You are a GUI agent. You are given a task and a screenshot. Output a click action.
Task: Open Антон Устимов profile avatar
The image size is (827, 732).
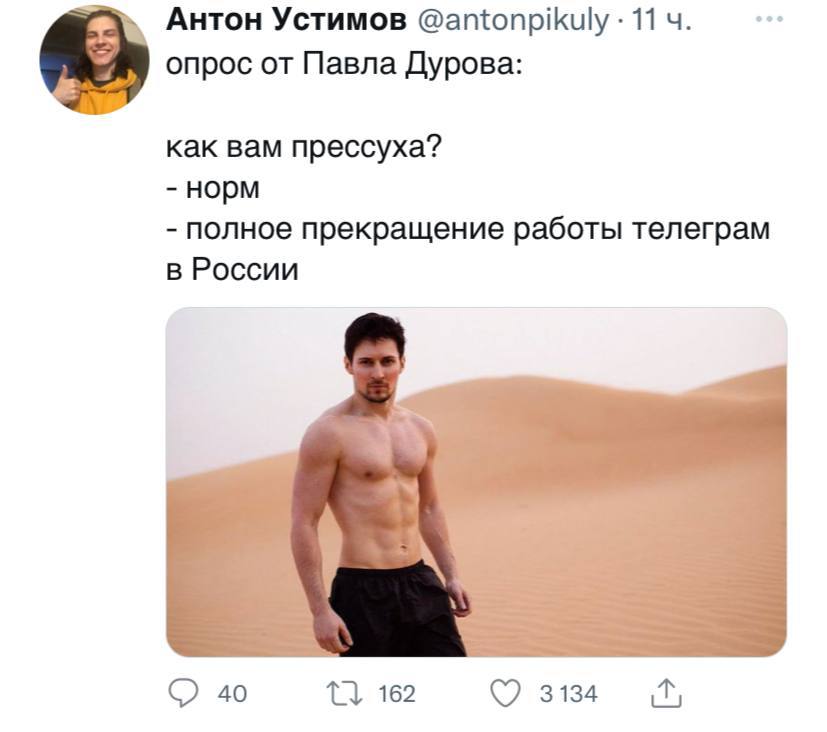click(94, 60)
